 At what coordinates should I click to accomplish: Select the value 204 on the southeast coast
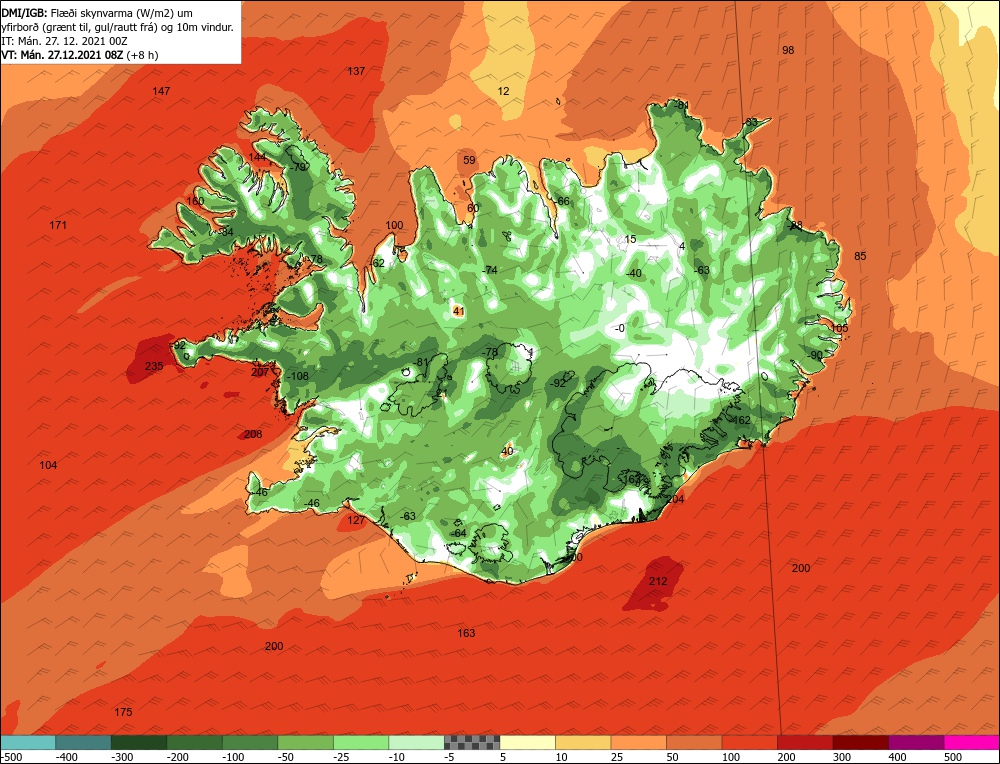(675, 499)
